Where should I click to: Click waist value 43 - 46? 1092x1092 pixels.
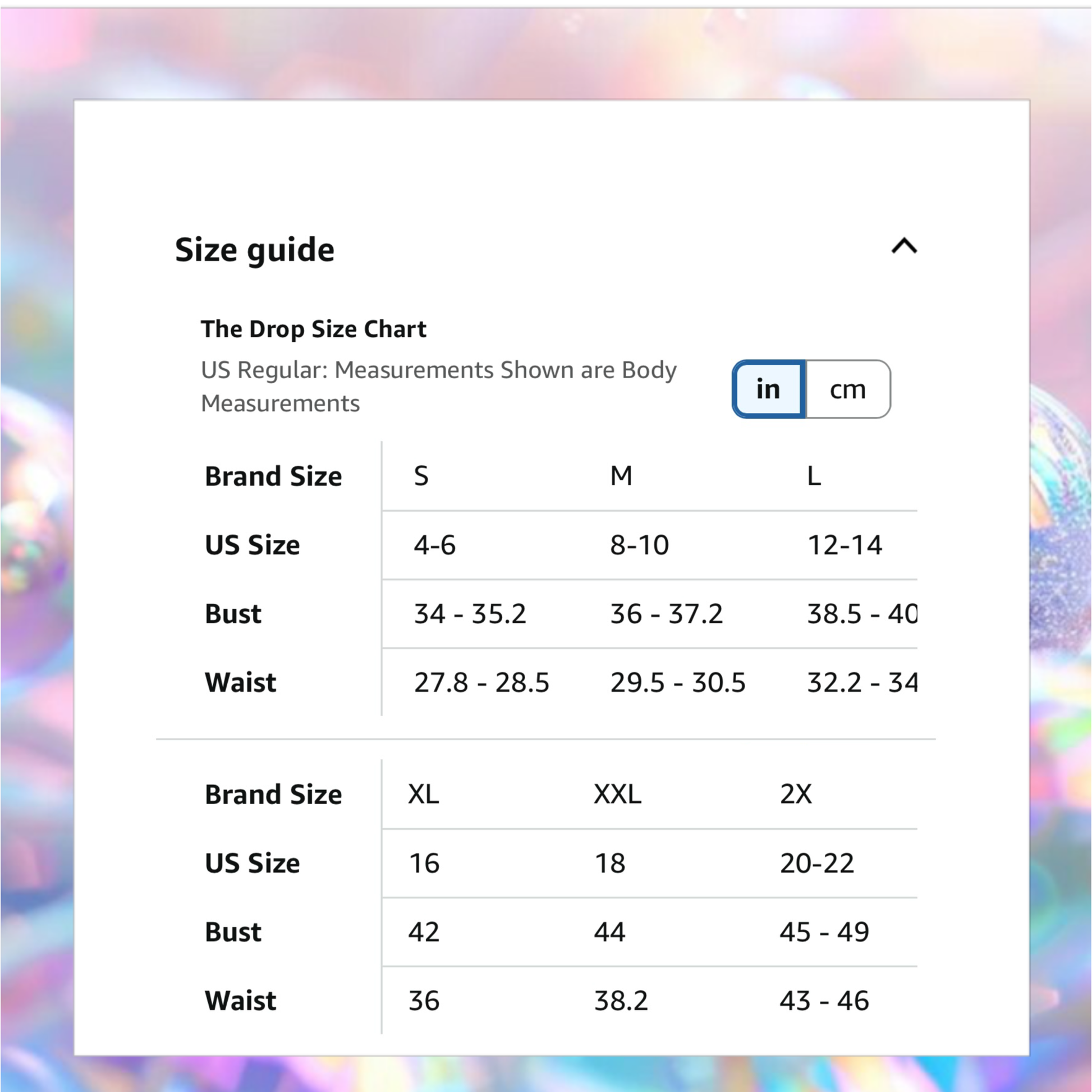tap(824, 1001)
